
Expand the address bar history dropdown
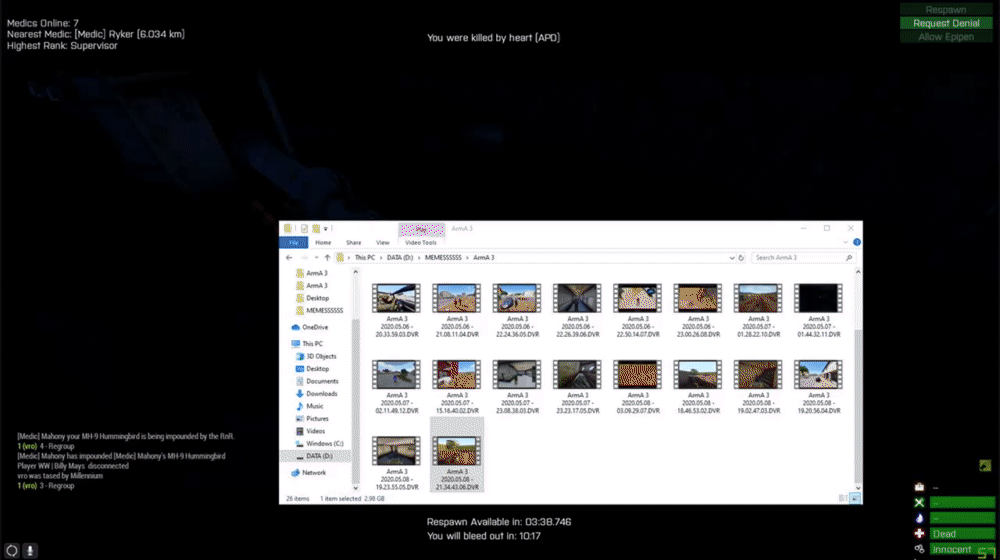[x=732, y=258]
